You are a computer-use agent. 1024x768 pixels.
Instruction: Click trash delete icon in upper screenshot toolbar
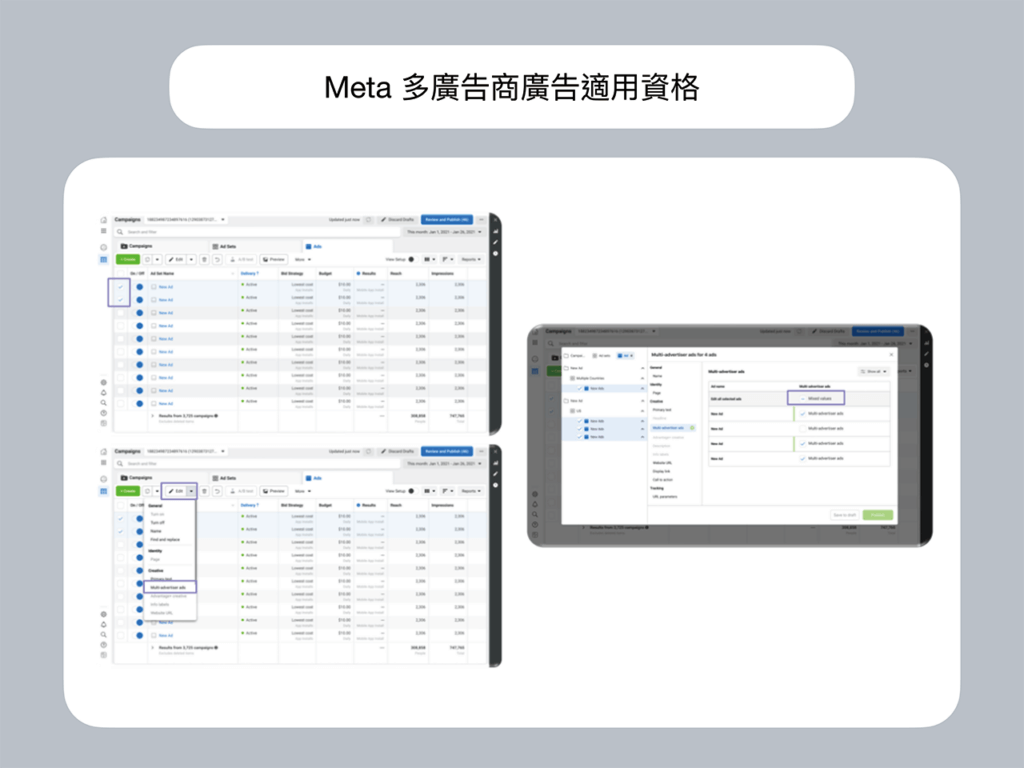(204, 259)
